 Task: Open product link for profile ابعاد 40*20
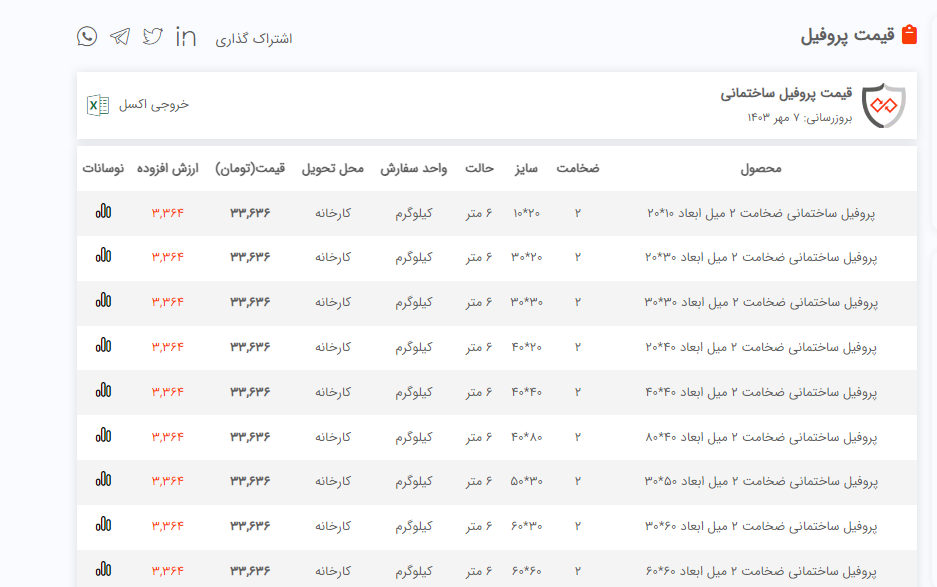(761, 347)
